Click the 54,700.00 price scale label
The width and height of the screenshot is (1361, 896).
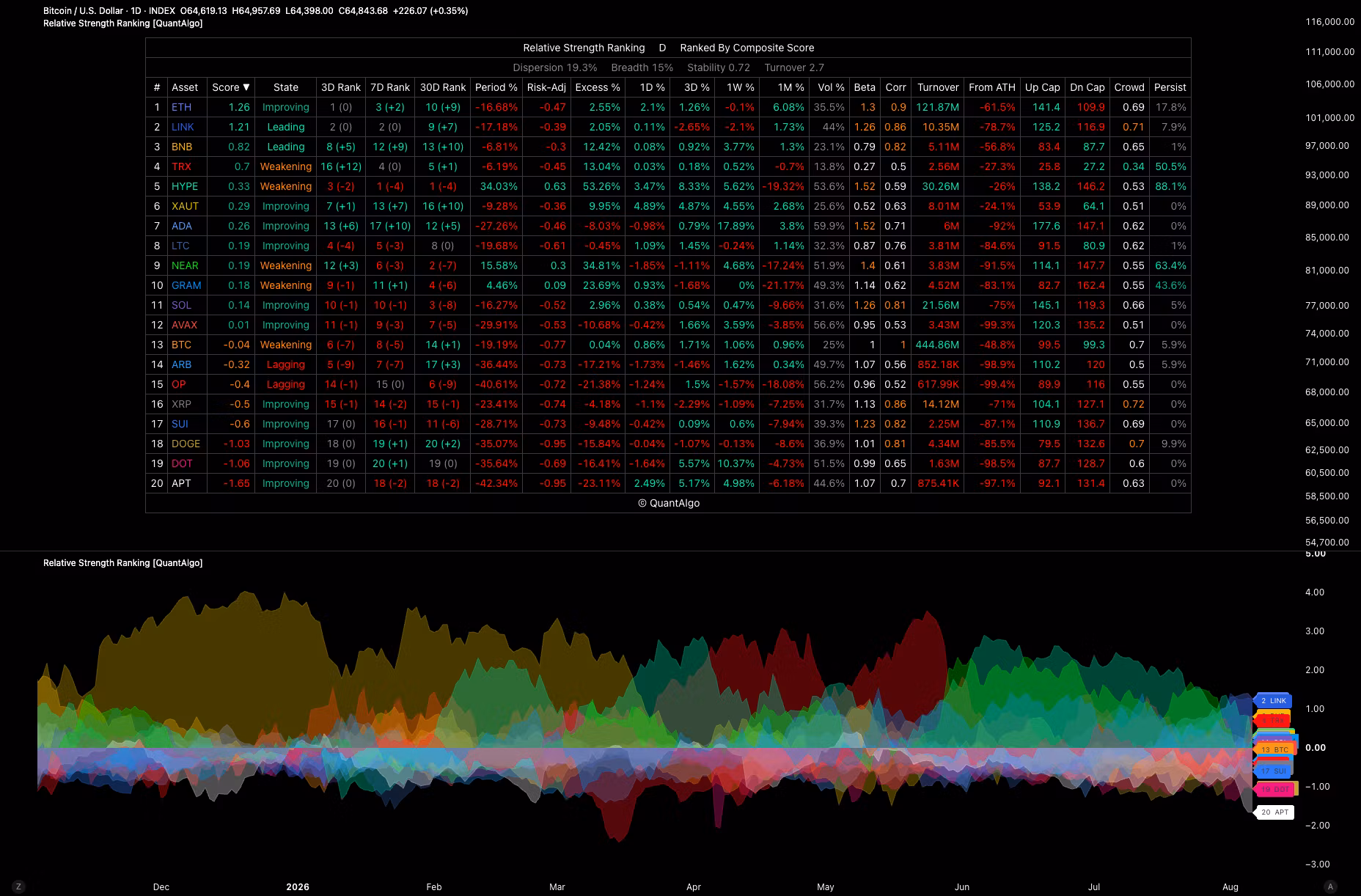(x=1327, y=543)
